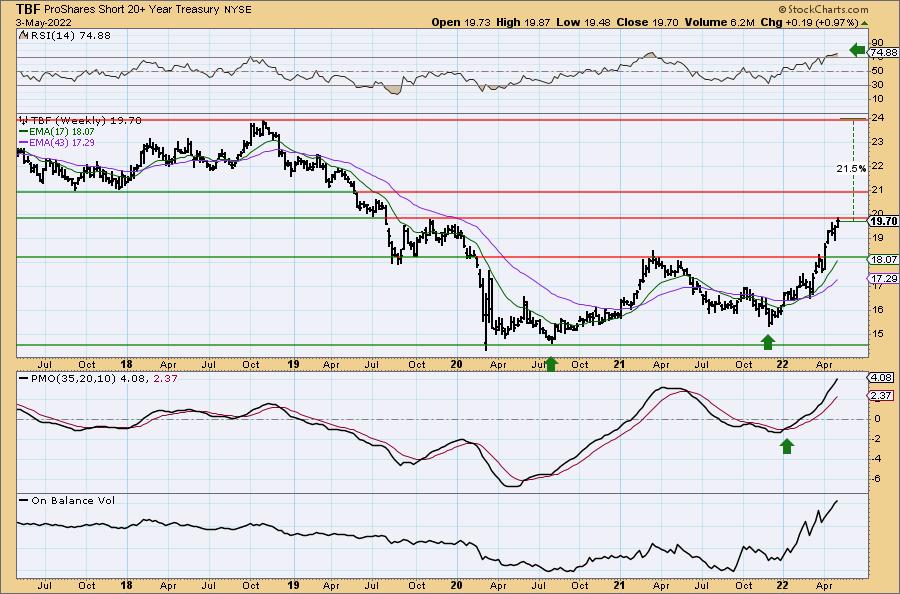Click the 22 year label below the OBV panel

tap(782, 585)
